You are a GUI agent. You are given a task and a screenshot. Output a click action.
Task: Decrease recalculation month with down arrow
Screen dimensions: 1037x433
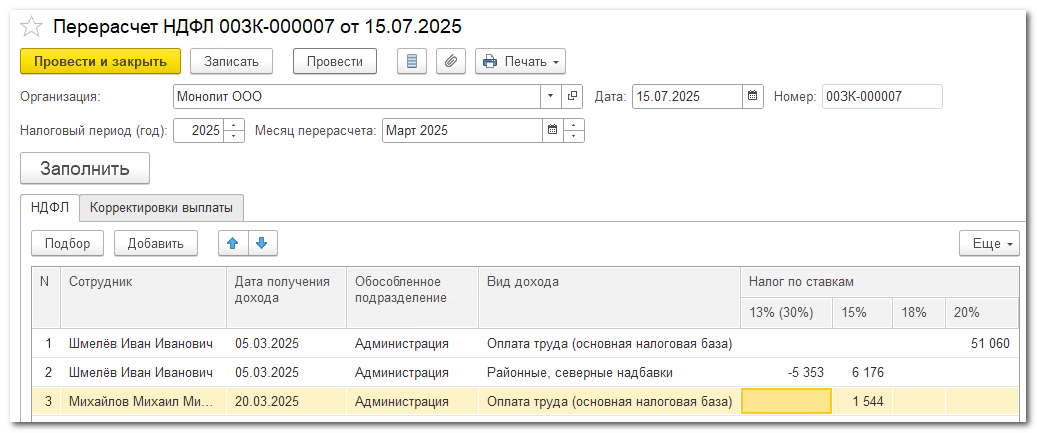(x=574, y=136)
